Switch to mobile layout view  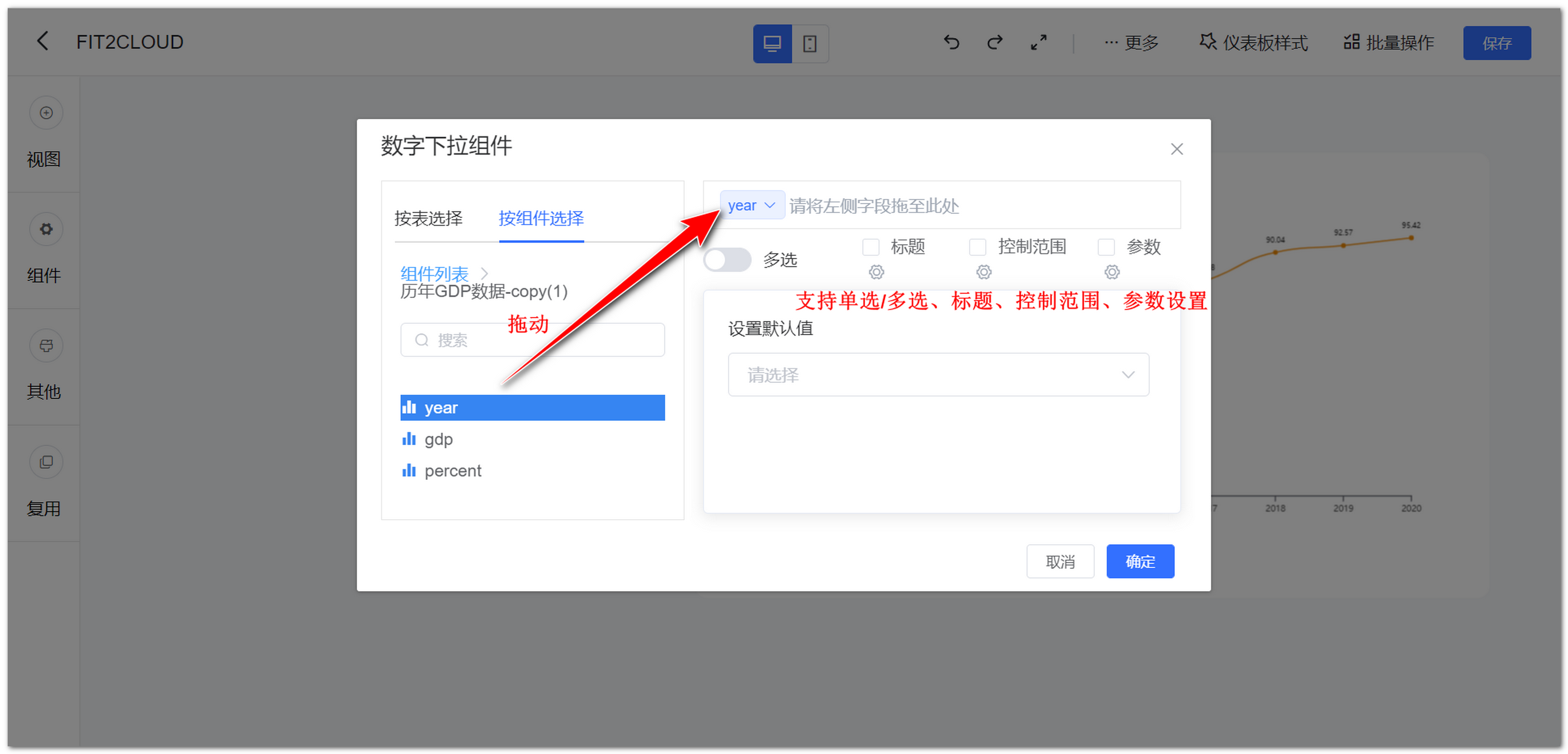pyautogui.click(x=809, y=43)
